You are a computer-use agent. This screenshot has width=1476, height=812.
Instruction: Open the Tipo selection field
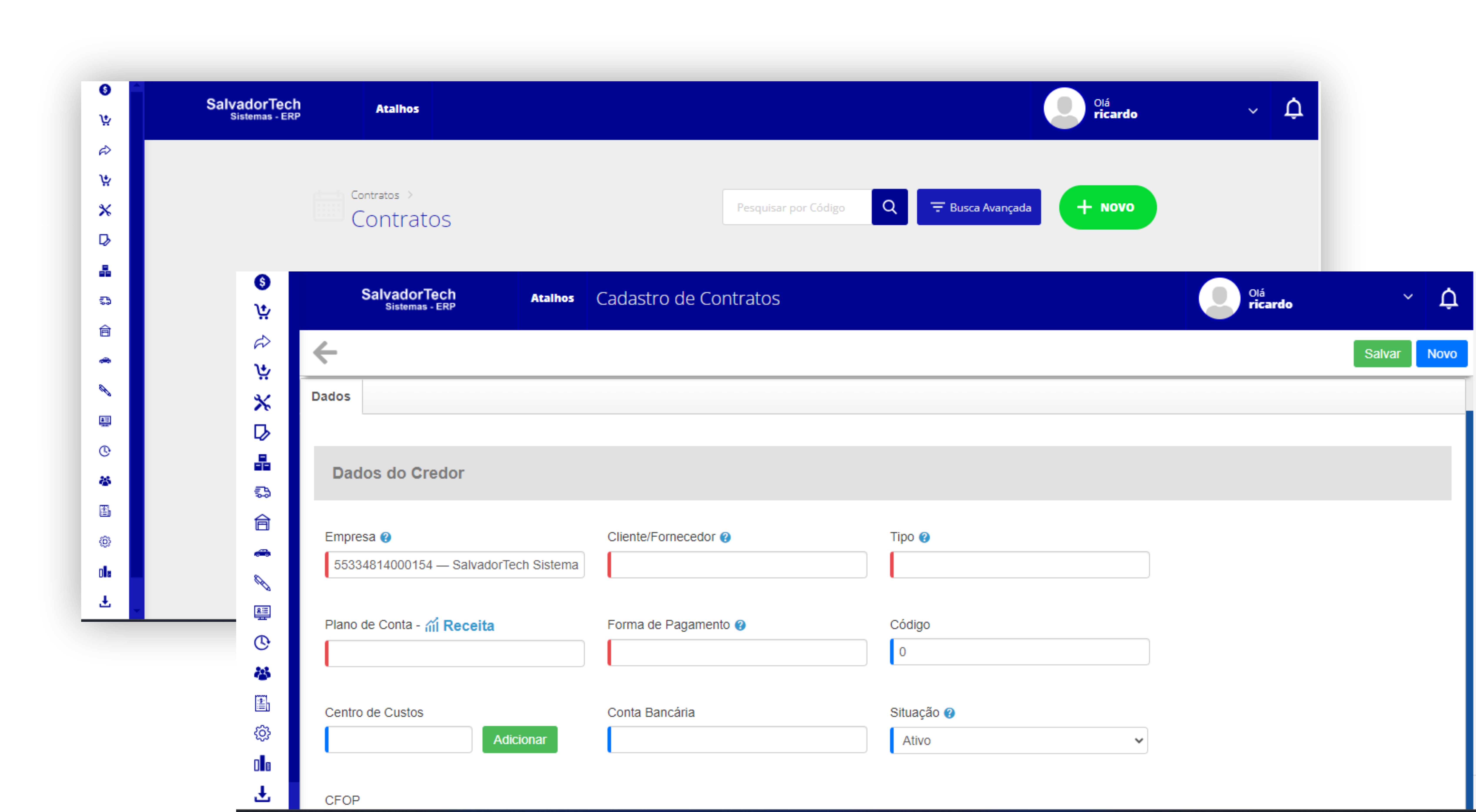(1019, 565)
